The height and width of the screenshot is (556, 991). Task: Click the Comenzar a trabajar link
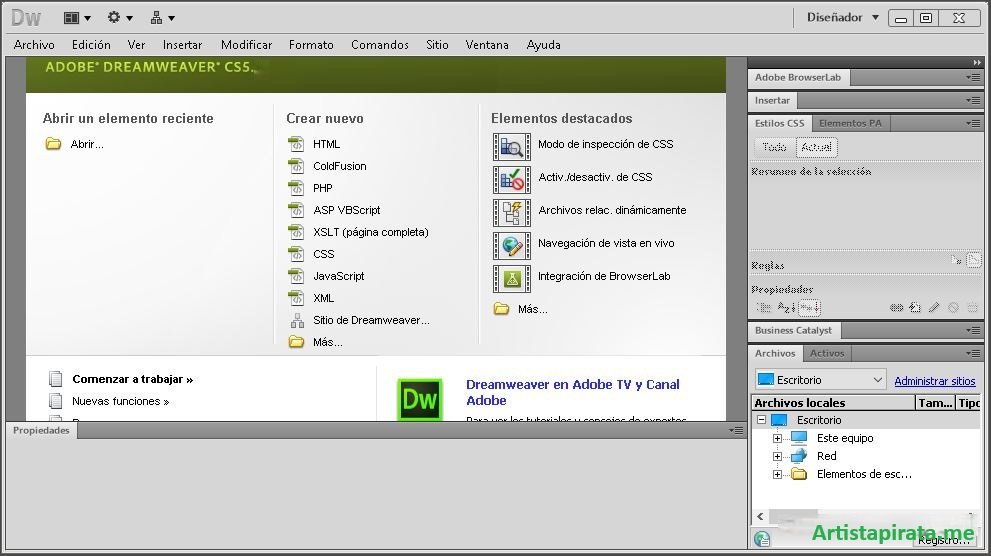pos(133,379)
